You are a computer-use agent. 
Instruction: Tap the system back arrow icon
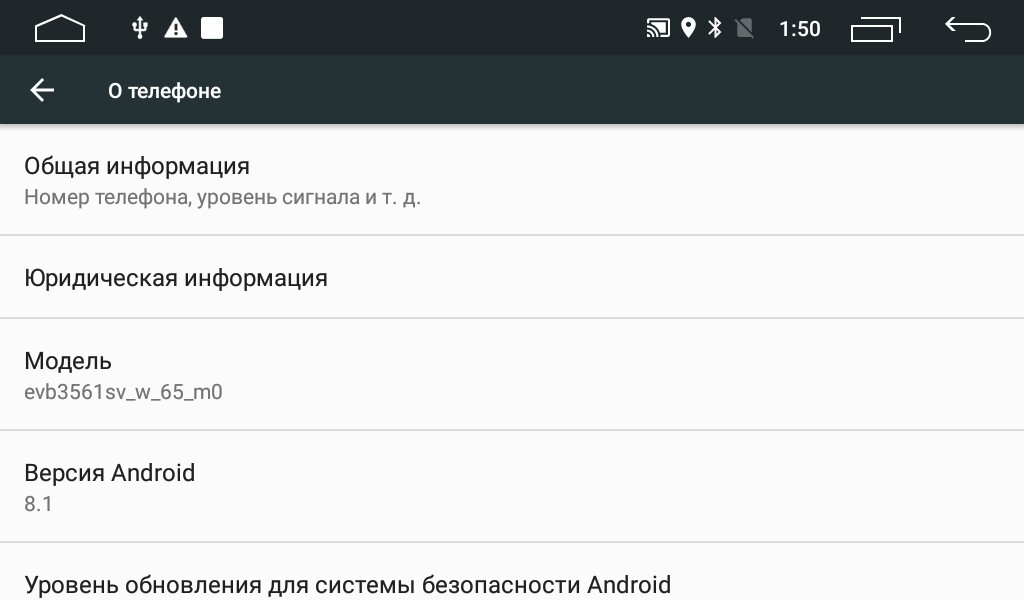pos(968,29)
